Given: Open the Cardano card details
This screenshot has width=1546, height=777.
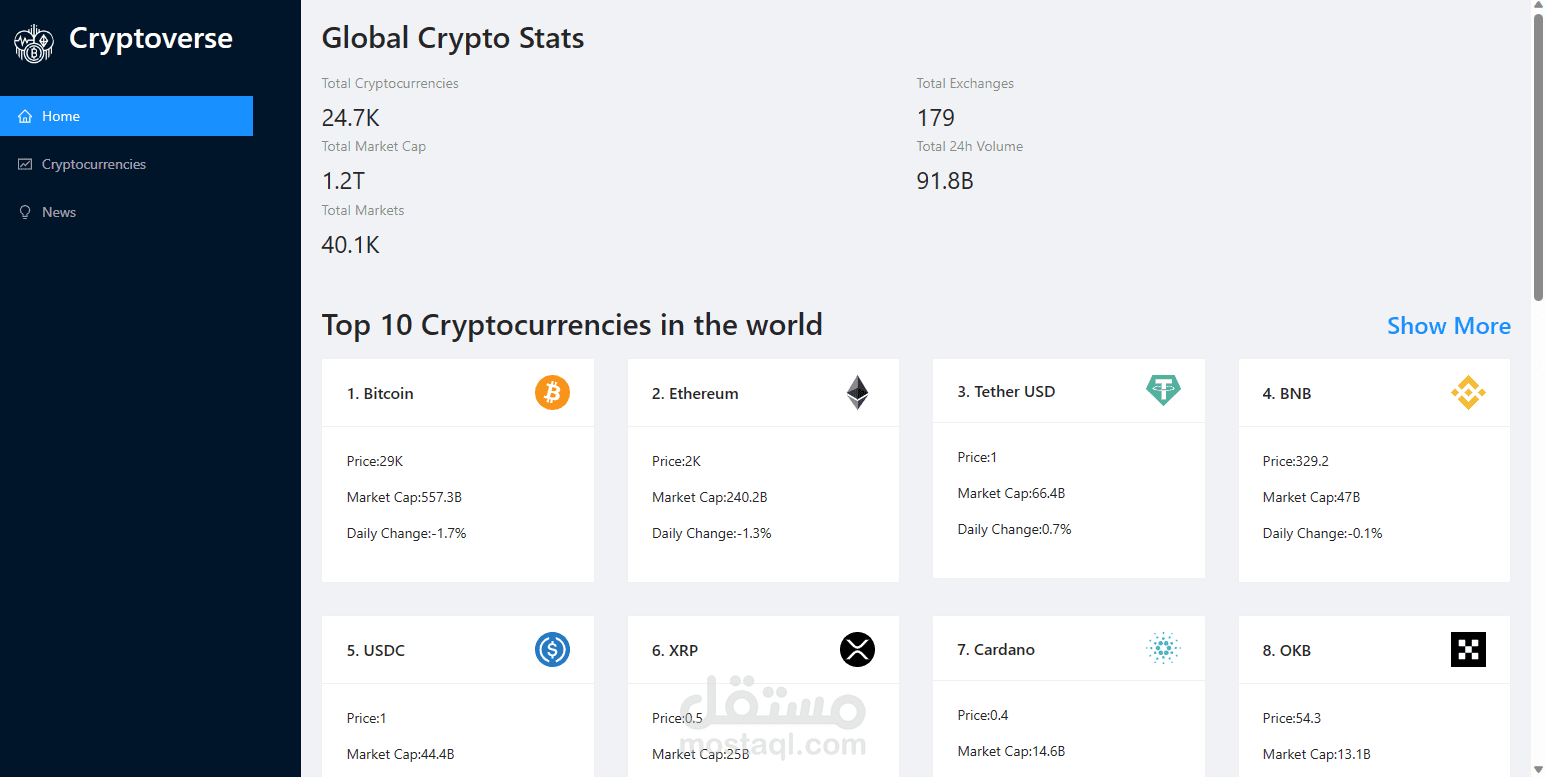Looking at the screenshot, I should [1068, 700].
